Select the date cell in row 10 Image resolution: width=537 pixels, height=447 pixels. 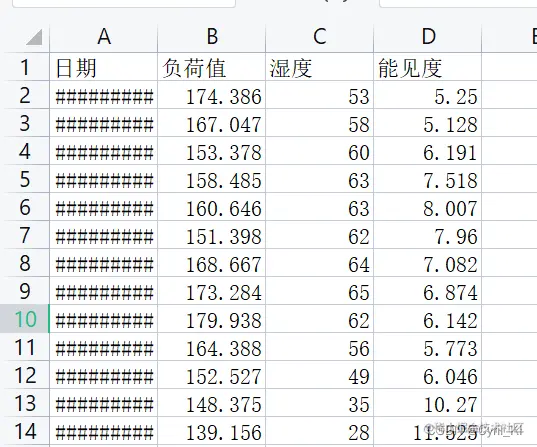coord(103,319)
